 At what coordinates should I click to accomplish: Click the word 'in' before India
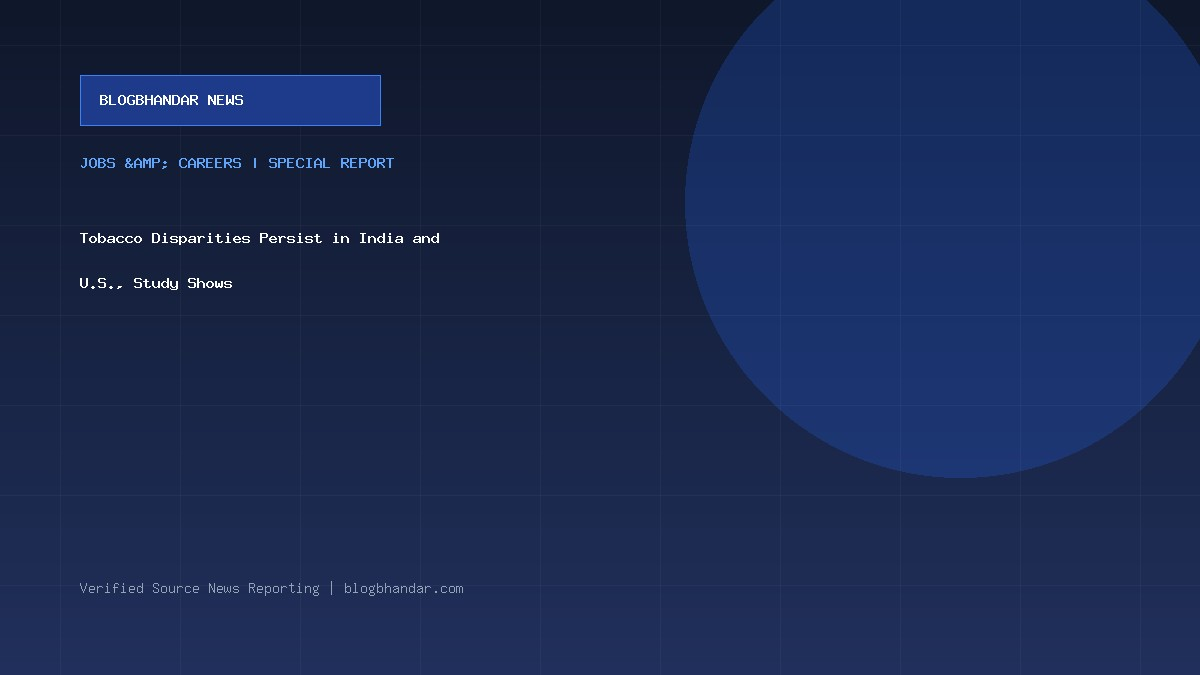coord(342,238)
